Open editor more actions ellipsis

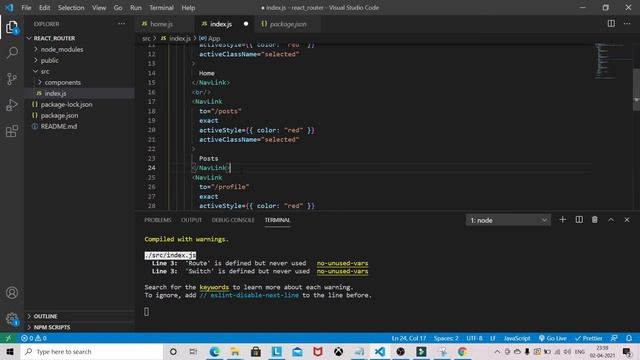click(627, 24)
